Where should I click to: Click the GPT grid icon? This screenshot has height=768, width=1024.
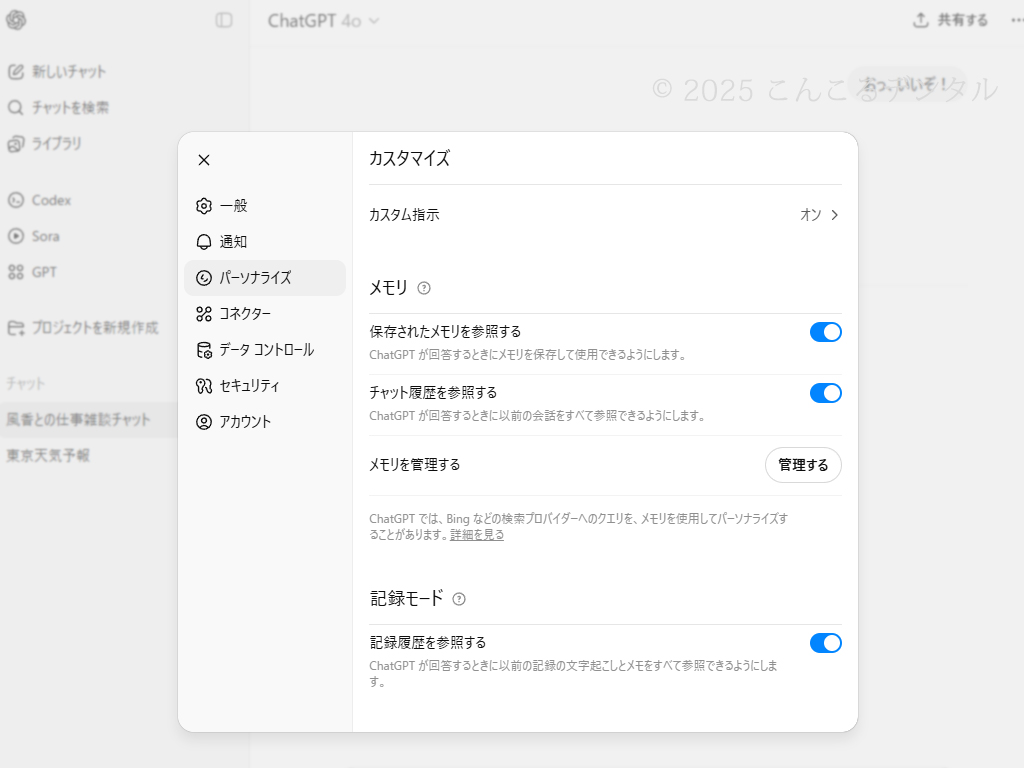[16, 272]
